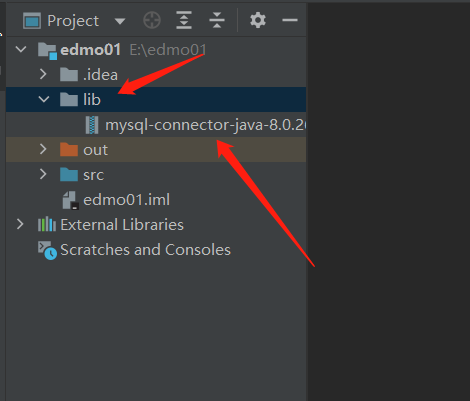Click the lib folder icon

pyautogui.click(x=69, y=99)
